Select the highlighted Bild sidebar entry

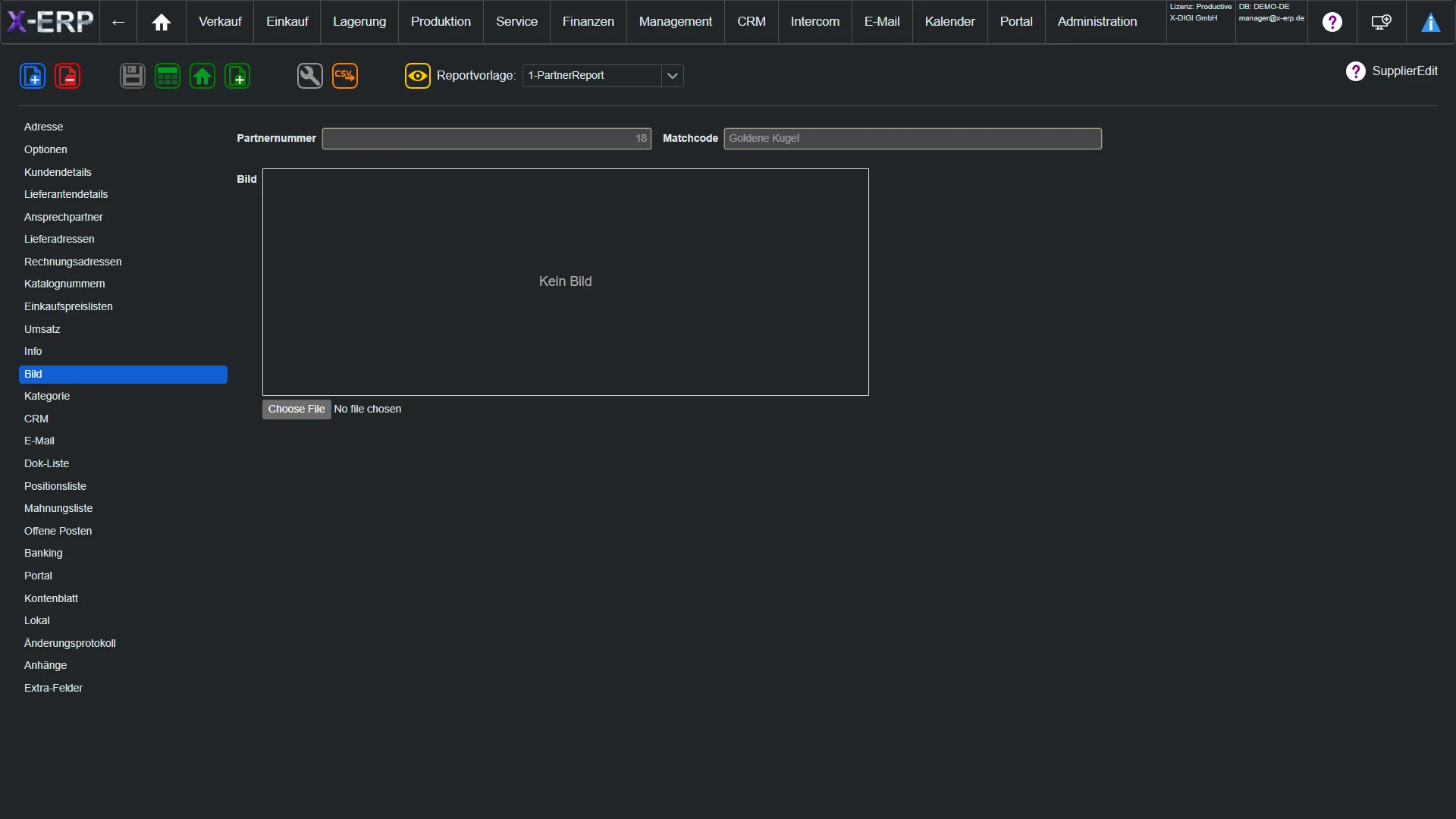123,375
